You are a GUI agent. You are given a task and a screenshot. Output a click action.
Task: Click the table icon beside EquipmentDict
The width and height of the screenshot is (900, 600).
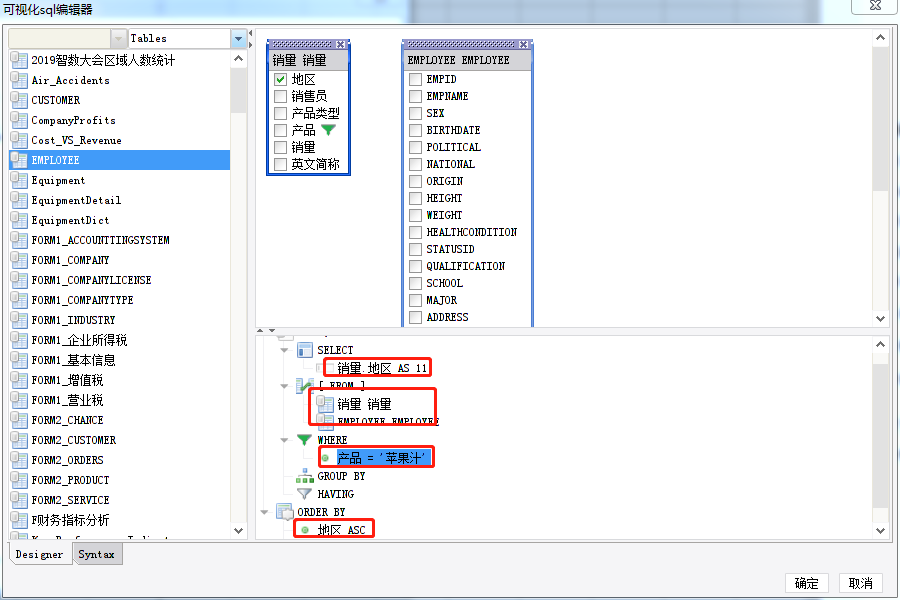pyautogui.click(x=19, y=220)
